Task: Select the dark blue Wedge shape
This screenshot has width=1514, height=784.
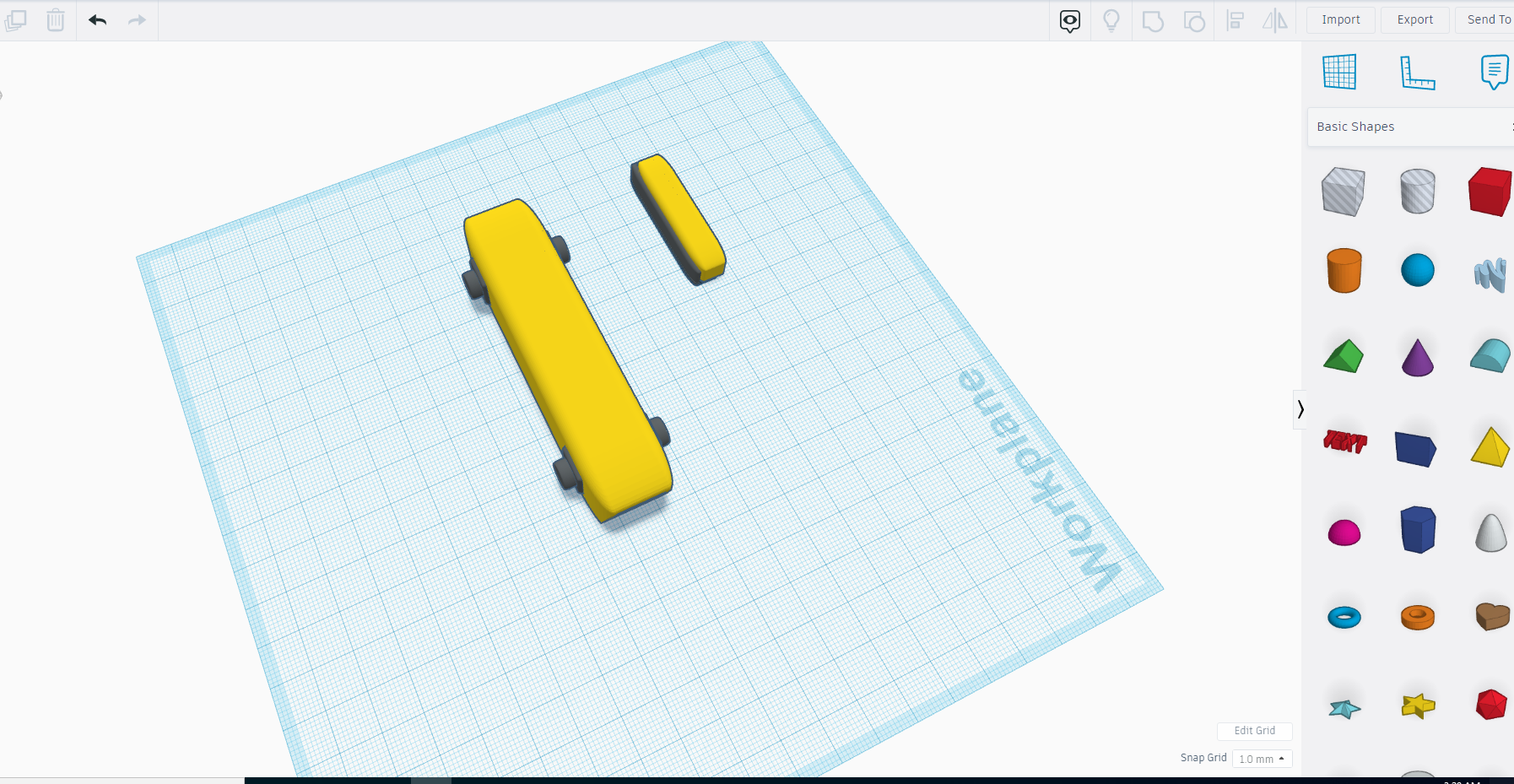Action: (1416, 449)
